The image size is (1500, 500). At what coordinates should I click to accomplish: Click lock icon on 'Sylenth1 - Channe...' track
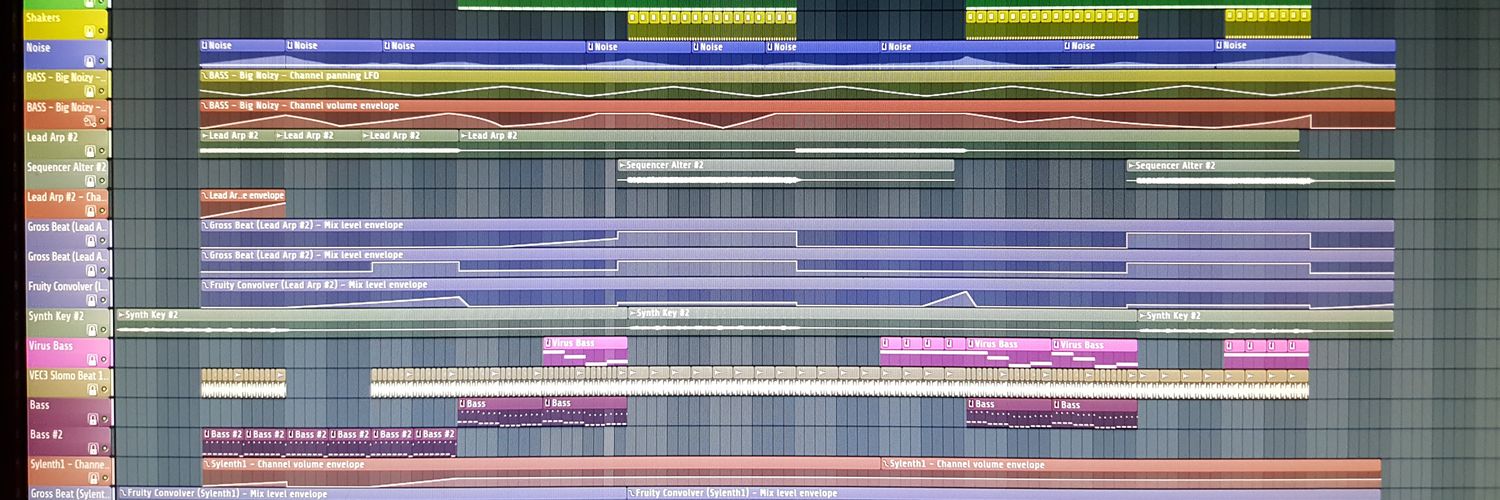(x=93, y=478)
